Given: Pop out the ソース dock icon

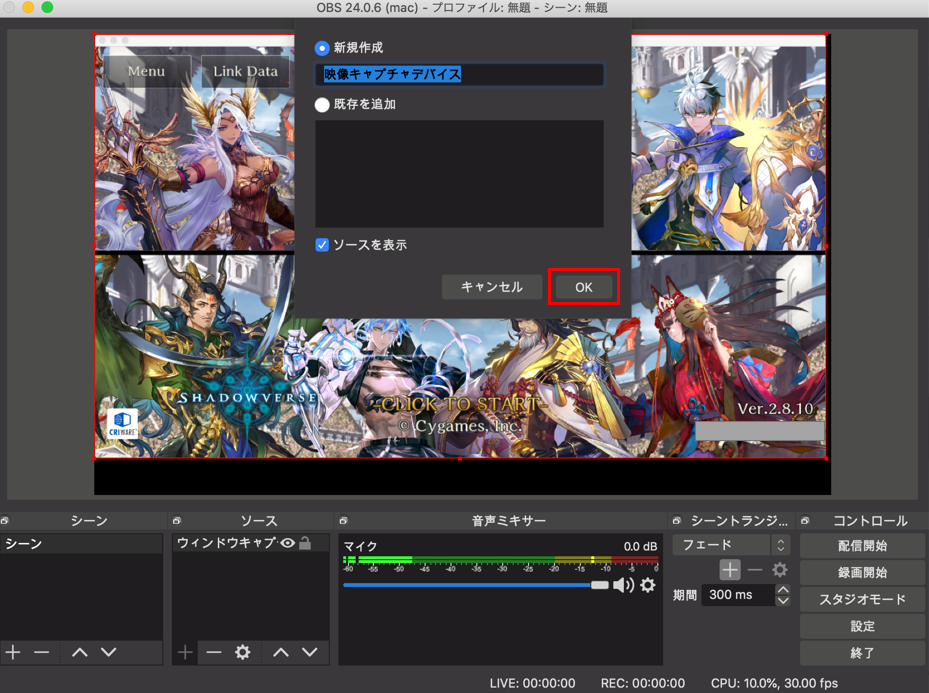Looking at the screenshot, I should tap(177, 521).
